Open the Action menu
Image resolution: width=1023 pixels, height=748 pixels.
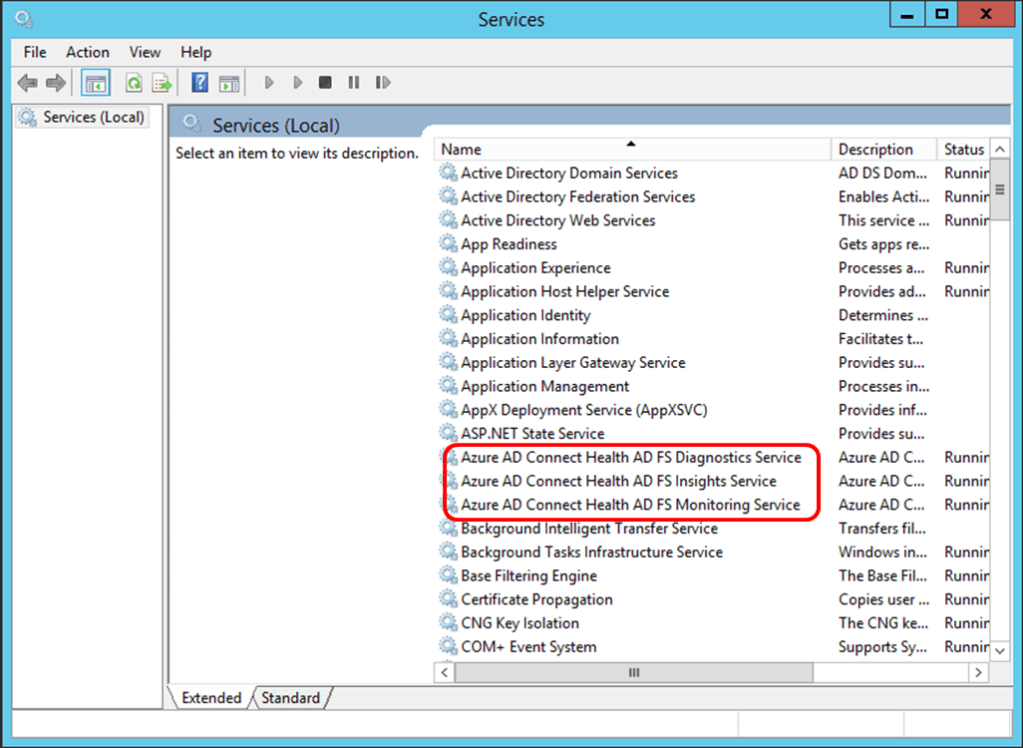click(x=87, y=52)
